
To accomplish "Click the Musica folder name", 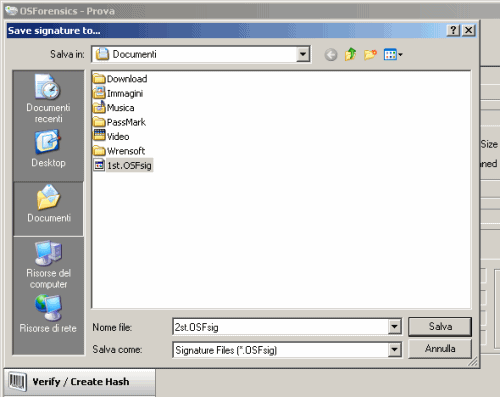I will (121, 108).
